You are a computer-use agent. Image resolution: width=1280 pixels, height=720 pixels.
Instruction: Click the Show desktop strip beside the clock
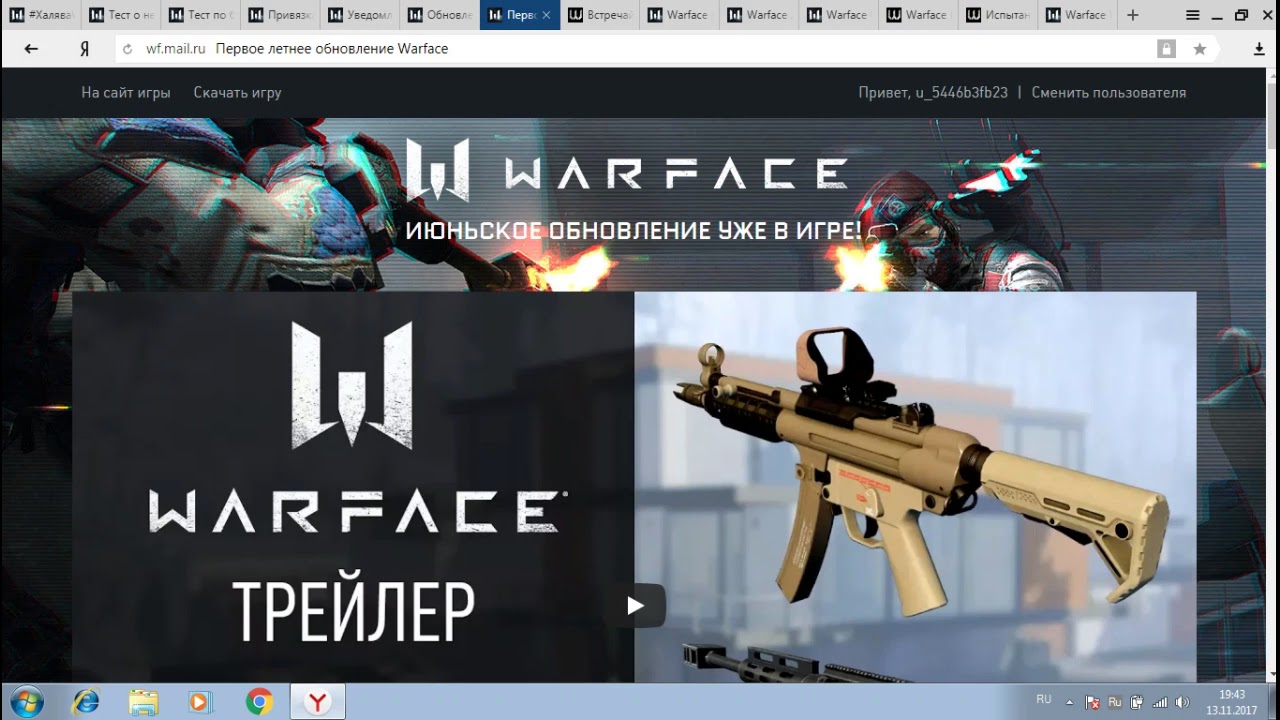click(x=1272, y=702)
